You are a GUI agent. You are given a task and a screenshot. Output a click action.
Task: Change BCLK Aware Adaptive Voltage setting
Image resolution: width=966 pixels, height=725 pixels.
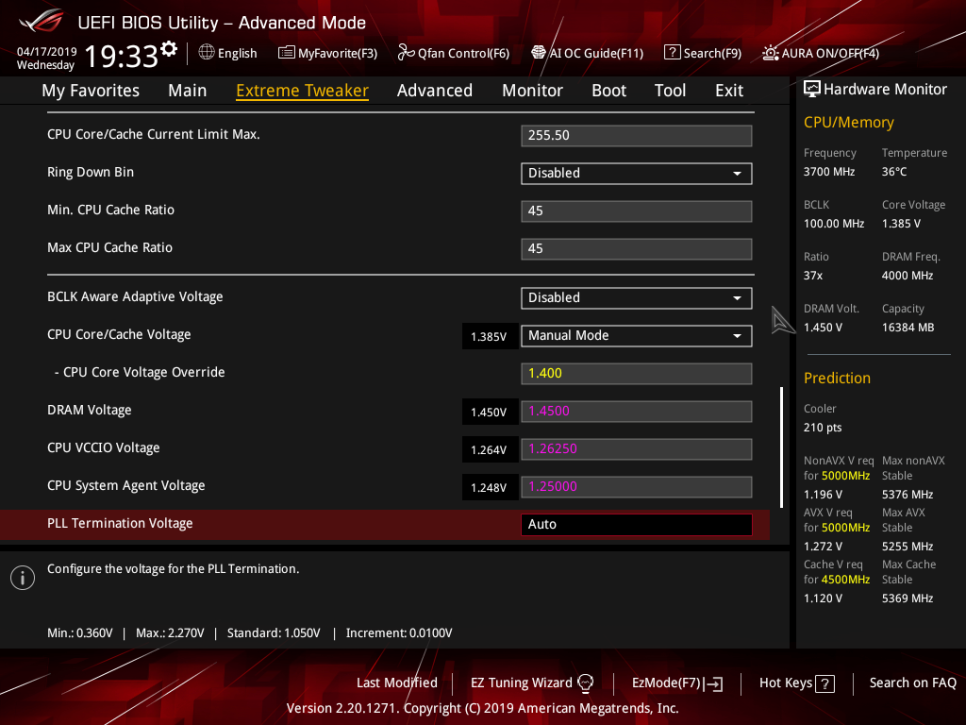coord(635,297)
